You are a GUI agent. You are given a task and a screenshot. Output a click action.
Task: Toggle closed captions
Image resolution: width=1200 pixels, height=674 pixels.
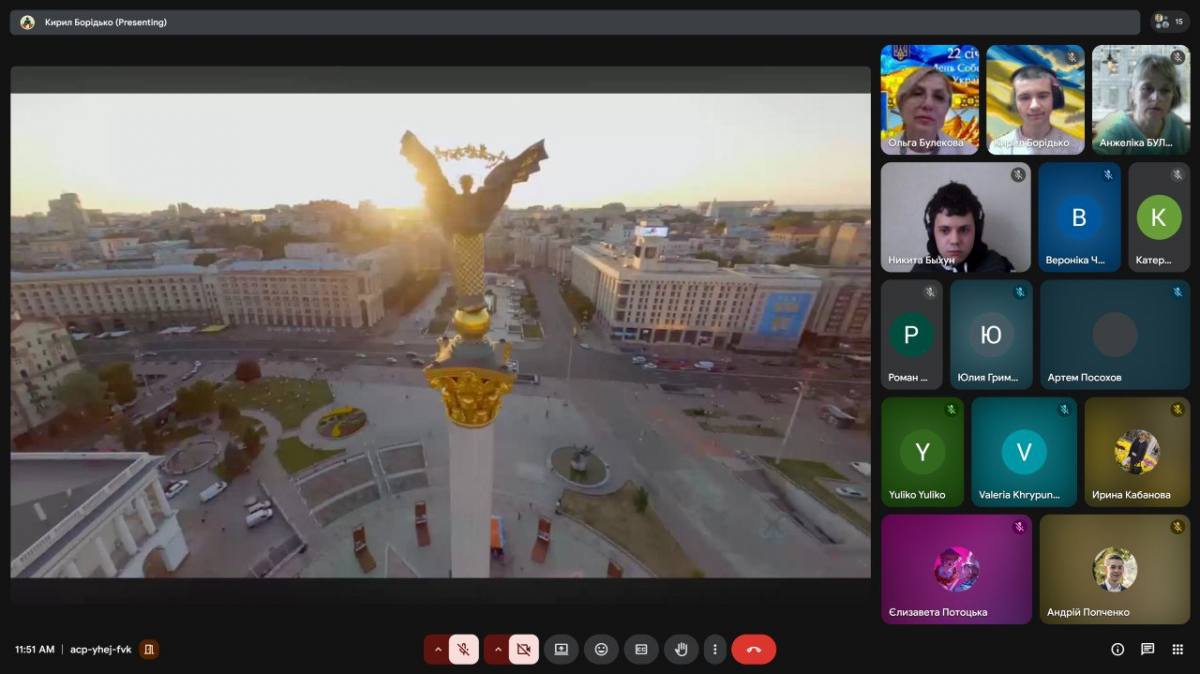click(x=641, y=649)
